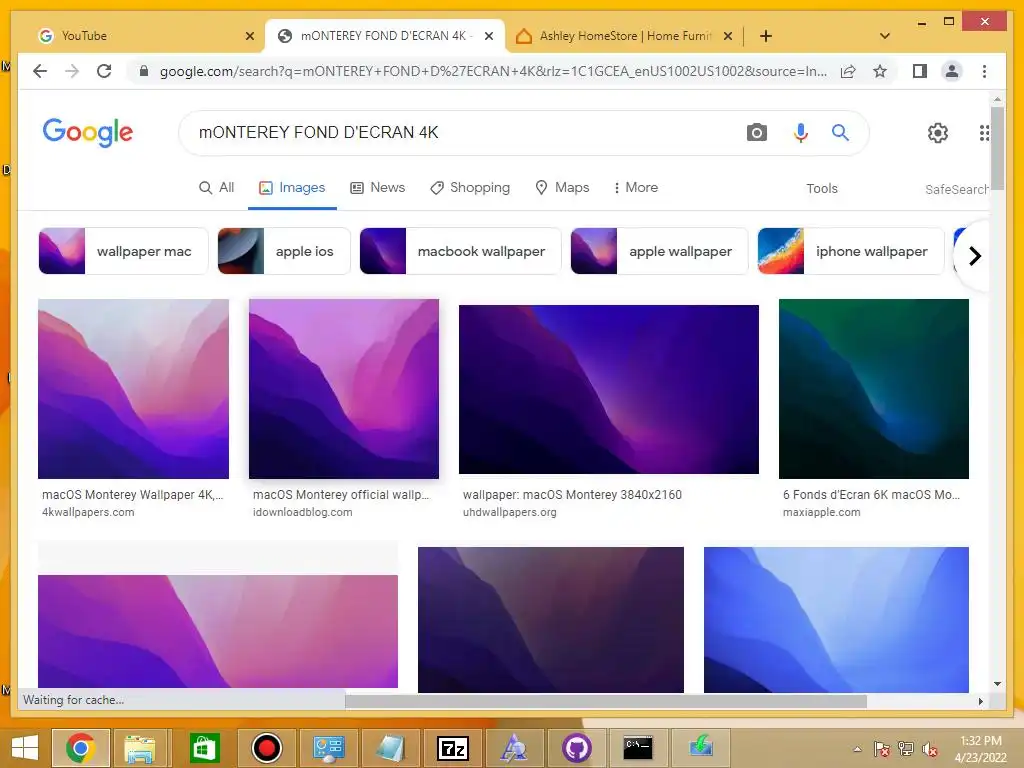
Task: Click the blue magnifier search button
Action: (x=840, y=133)
